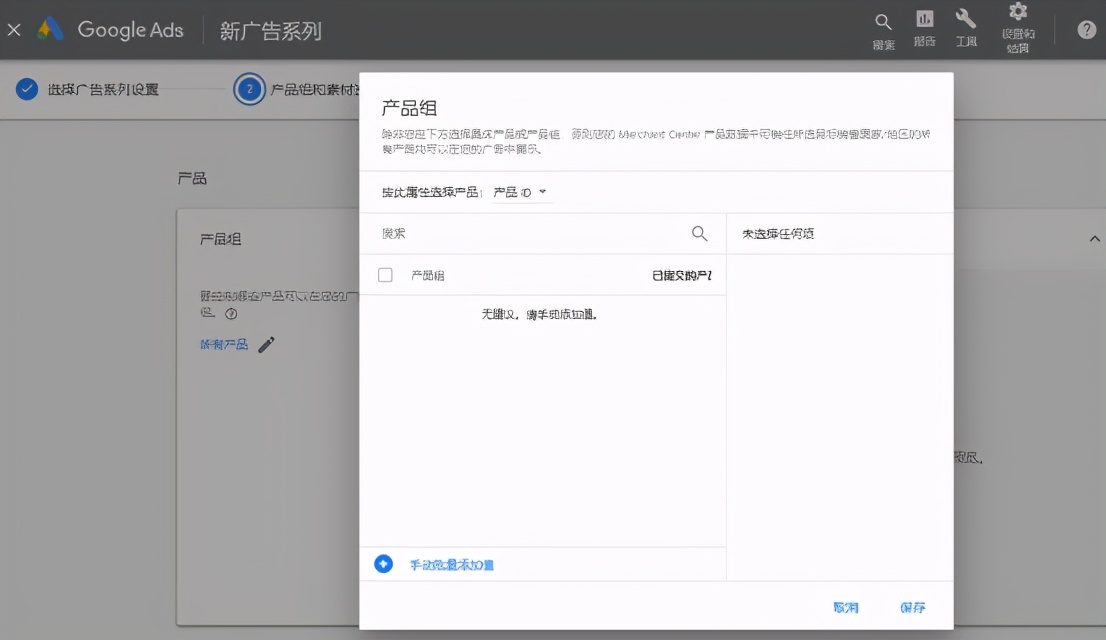Click the search magnifier in the top bar
Screen dimensions: 1106x640
click(x=882, y=27)
